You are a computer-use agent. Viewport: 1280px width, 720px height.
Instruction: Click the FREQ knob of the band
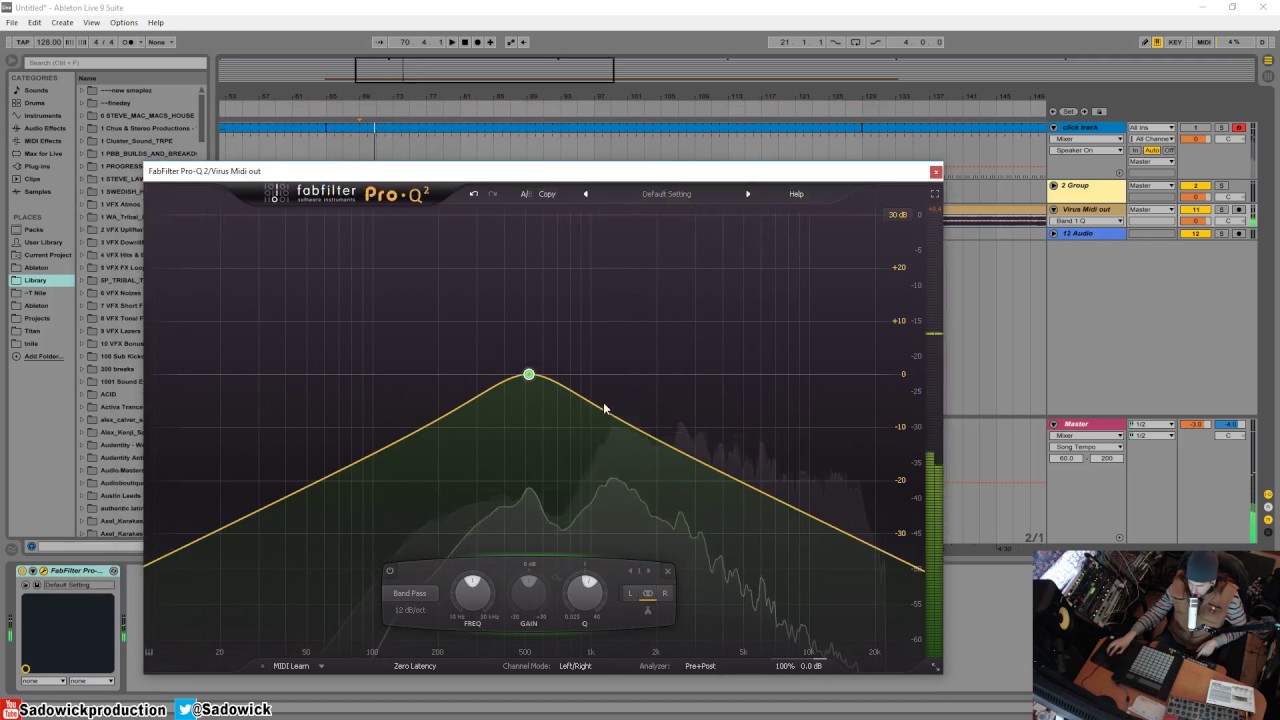pos(472,593)
